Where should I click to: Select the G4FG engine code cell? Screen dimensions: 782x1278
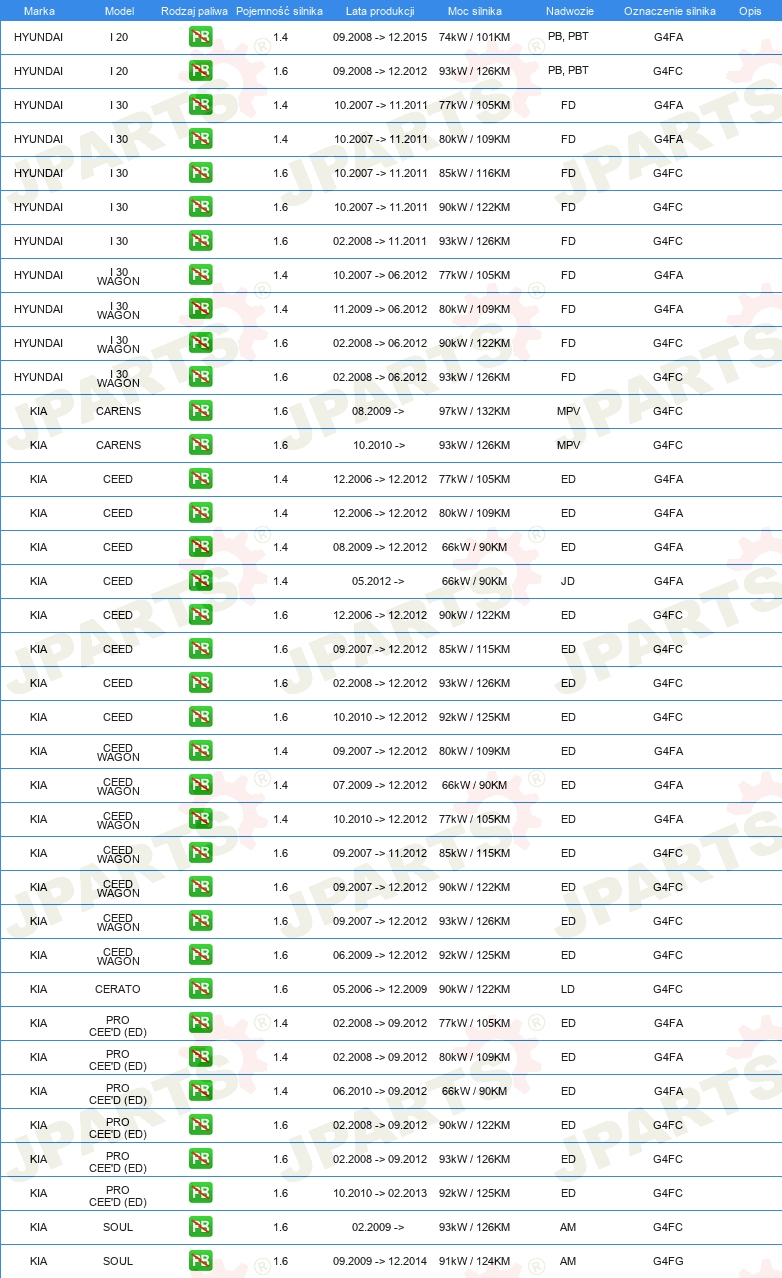(669, 1261)
